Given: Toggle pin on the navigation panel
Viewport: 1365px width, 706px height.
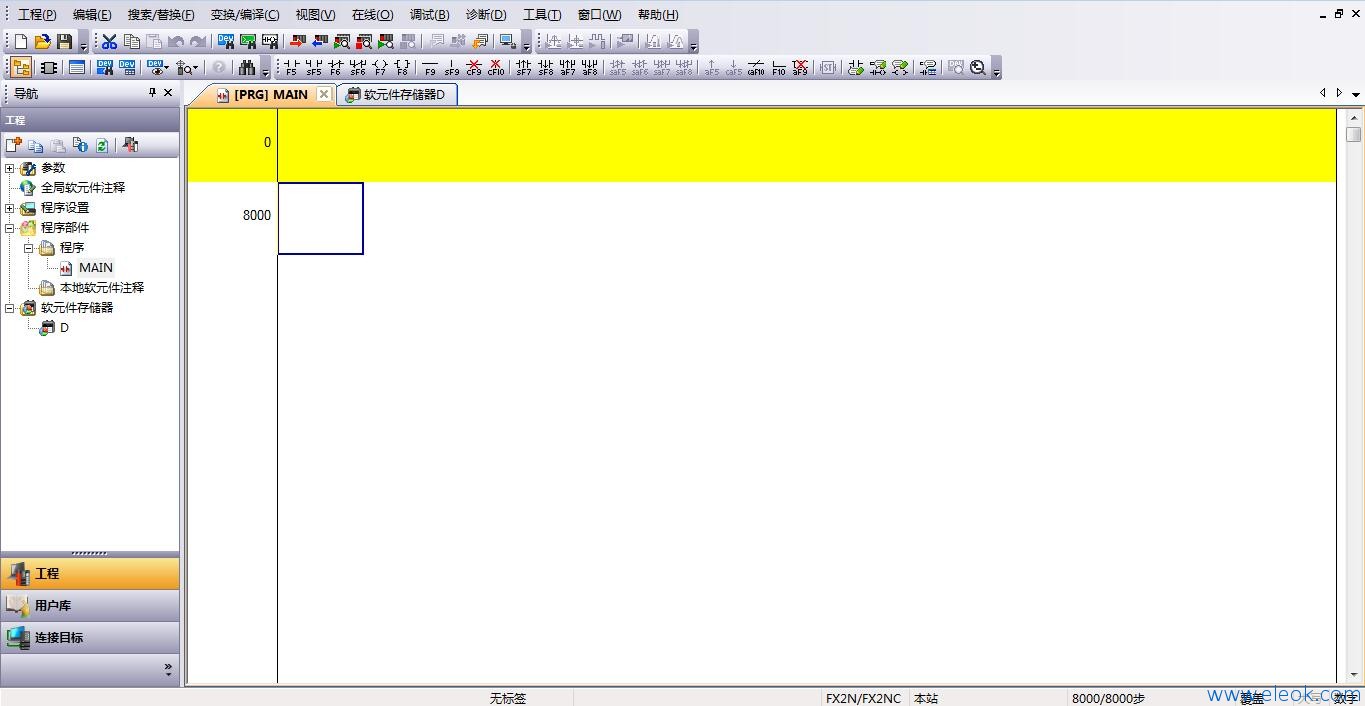Looking at the screenshot, I should (x=152, y=93).
